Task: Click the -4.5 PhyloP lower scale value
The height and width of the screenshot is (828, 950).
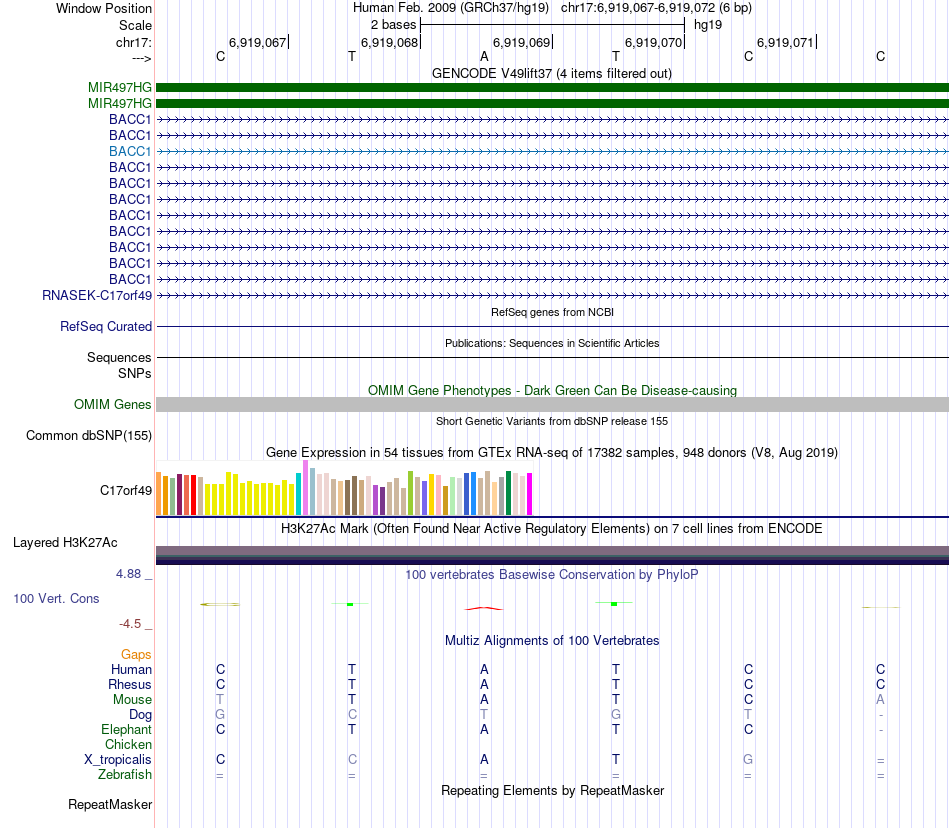Action: pyautogui.click(x=130, y=624)
